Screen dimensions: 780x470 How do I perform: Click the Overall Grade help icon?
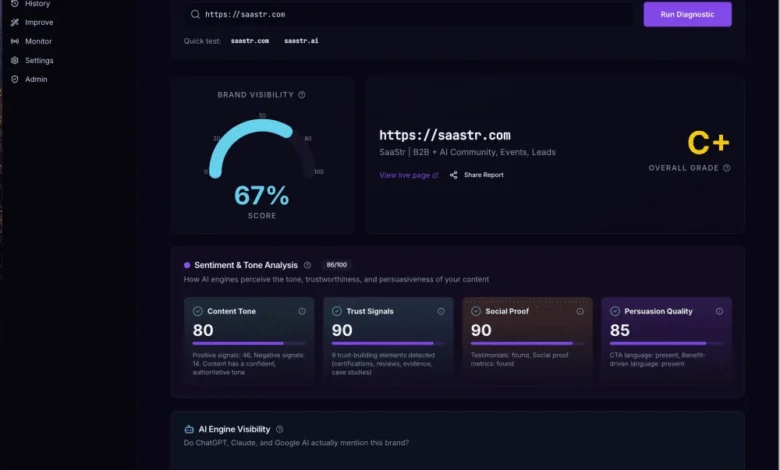727,168
